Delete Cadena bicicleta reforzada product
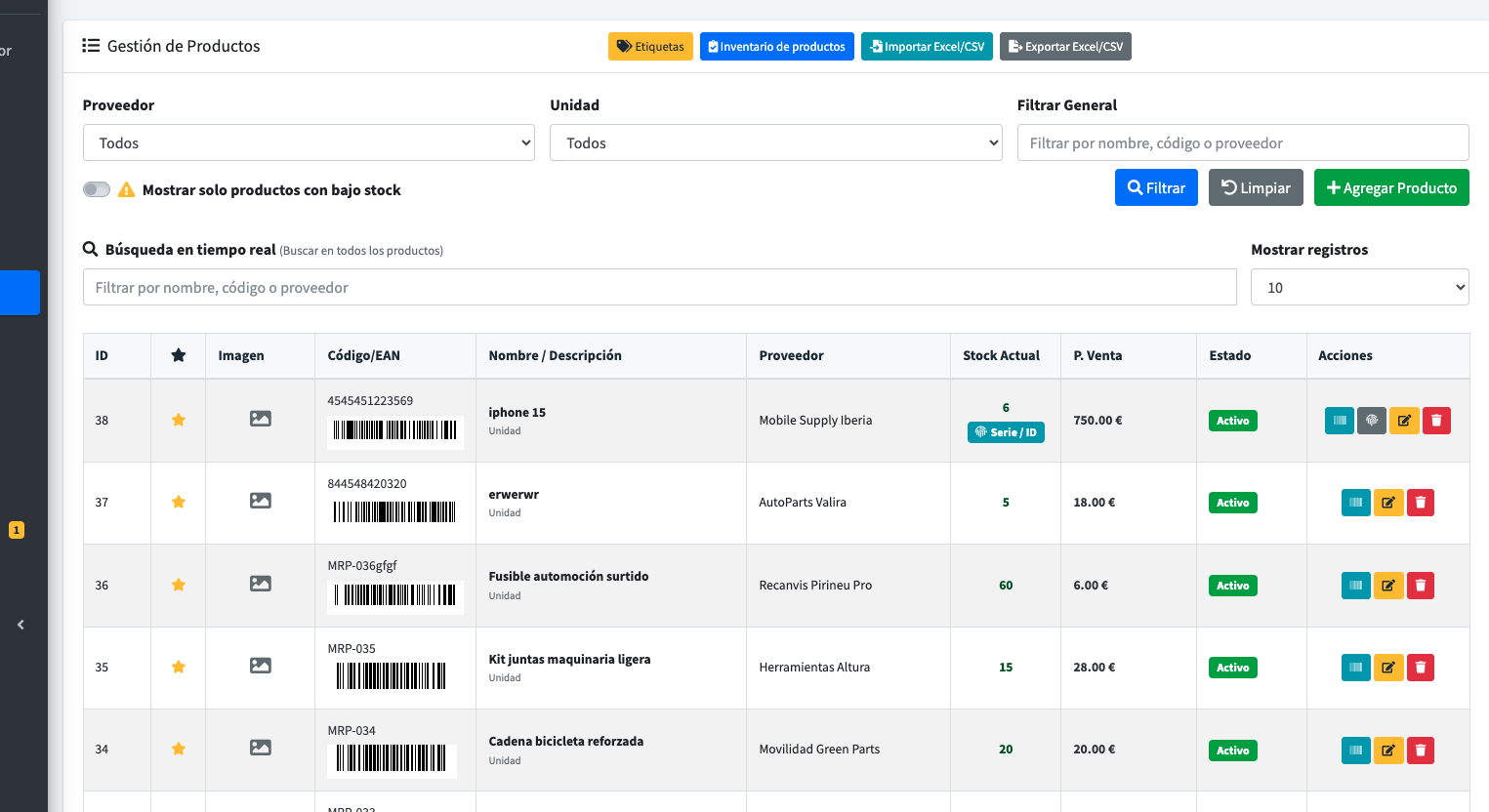Screen dimensions: 1489x812 tap(1421, 751)
